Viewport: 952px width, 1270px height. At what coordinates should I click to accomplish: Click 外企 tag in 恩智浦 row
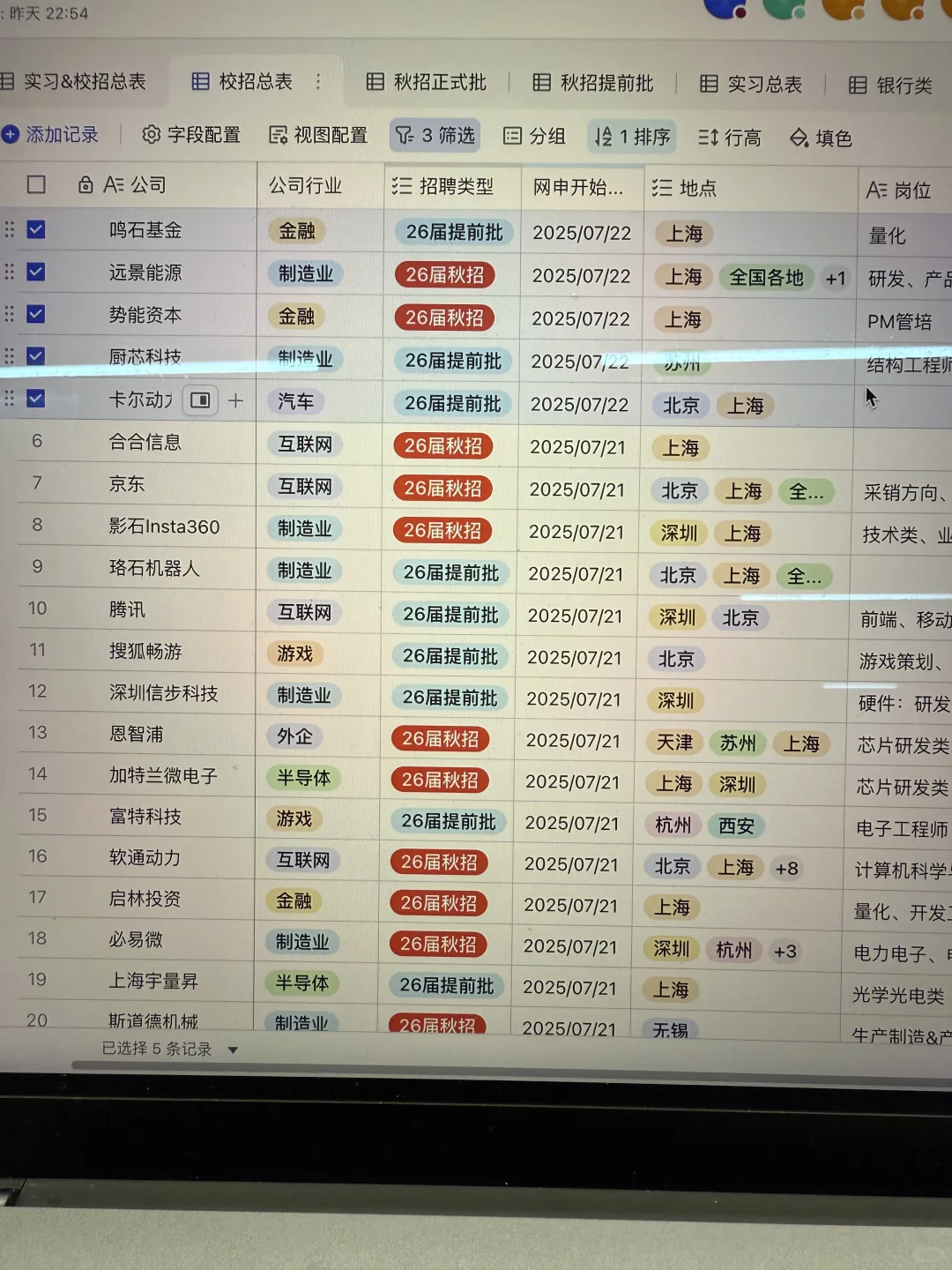pyautogui.click(x=294, y=736)
